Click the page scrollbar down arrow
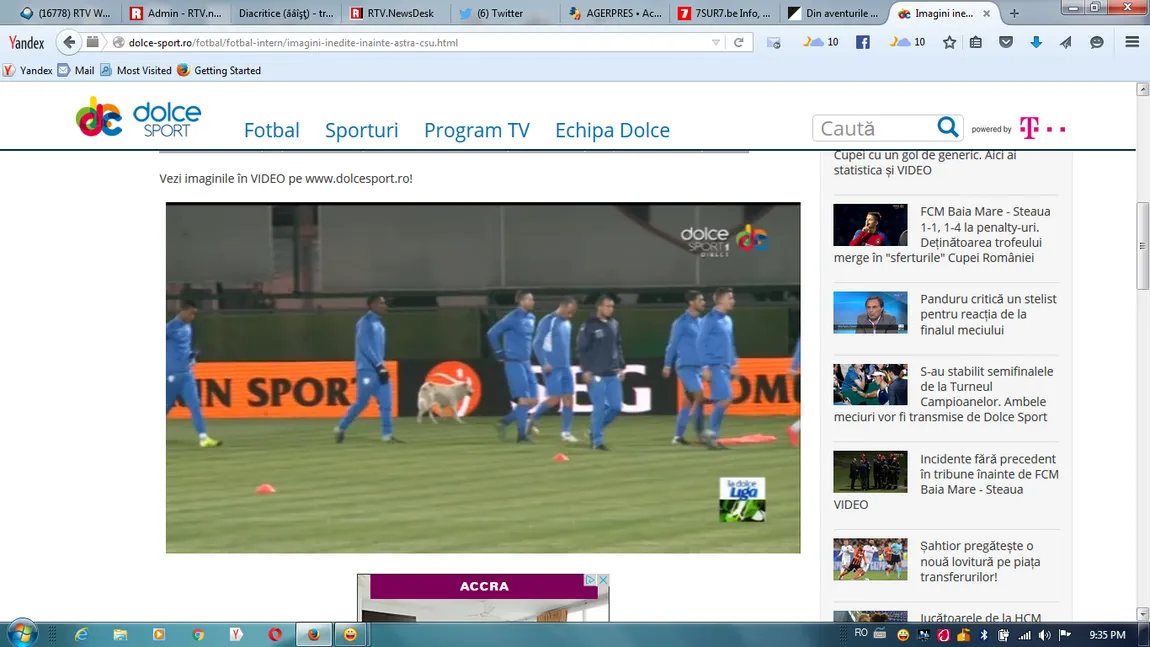This screenshot has height=647, width=1150. tap(1143, 614)
